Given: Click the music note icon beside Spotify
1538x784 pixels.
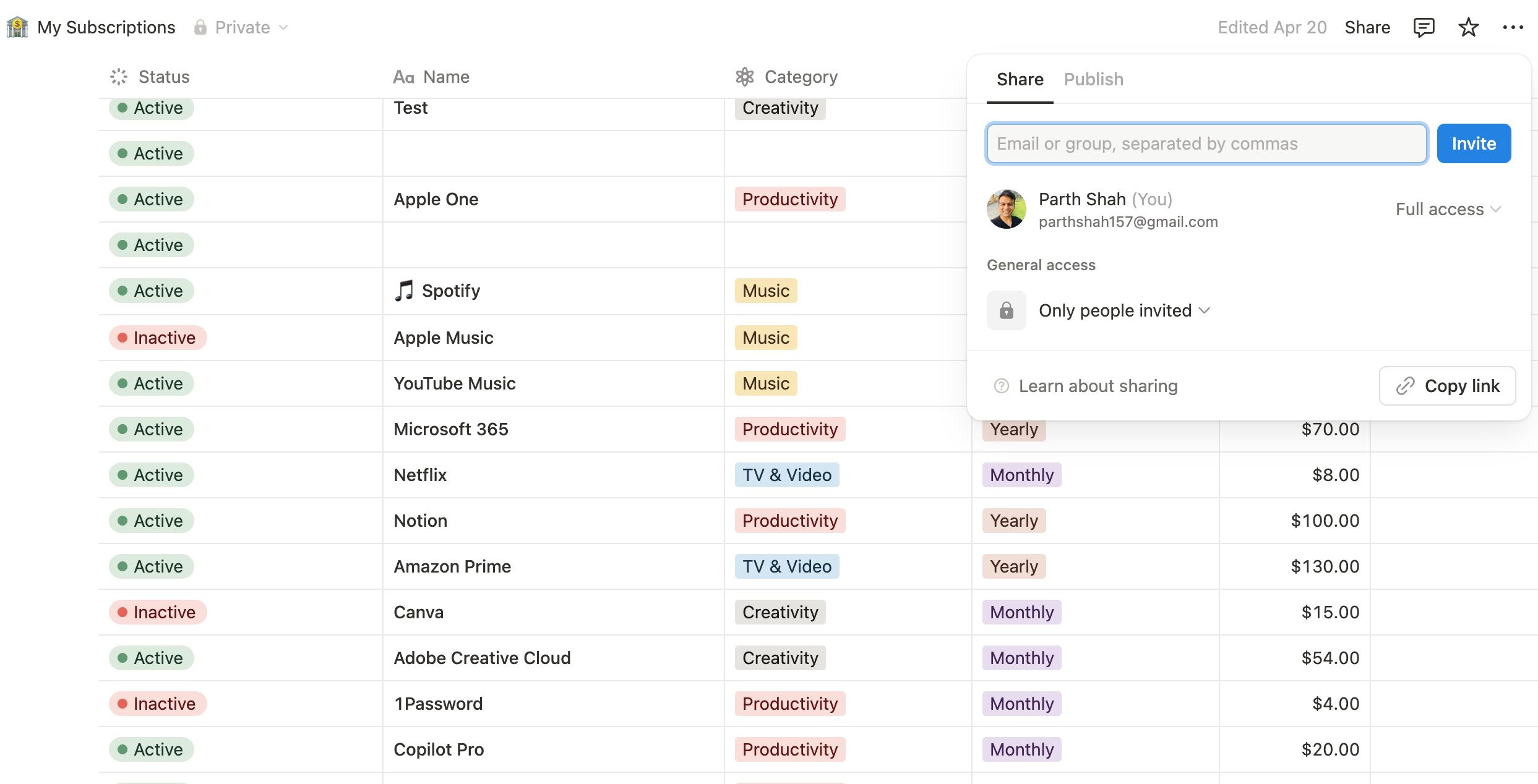Looking at the screenshot, I should pyautogui.click(x=404, y=291).
